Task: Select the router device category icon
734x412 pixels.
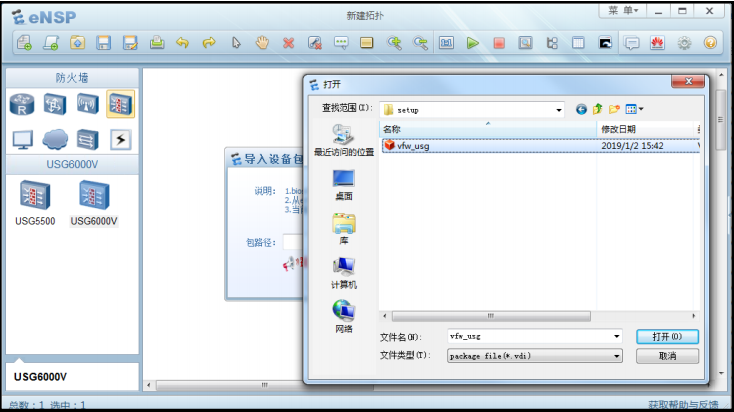Action: point(24,103)
